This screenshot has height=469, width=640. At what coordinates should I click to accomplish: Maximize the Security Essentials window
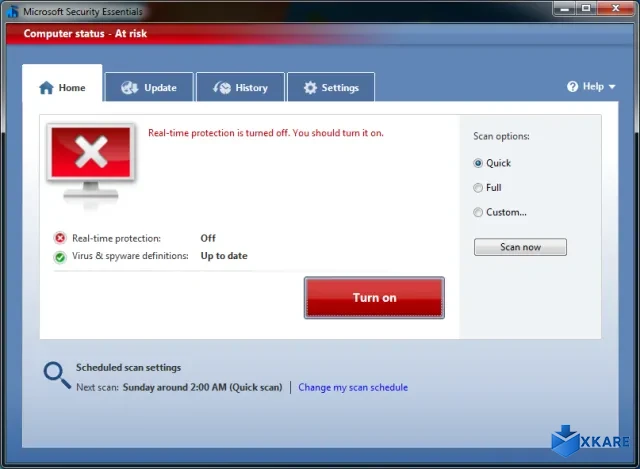tap(586, 8)
